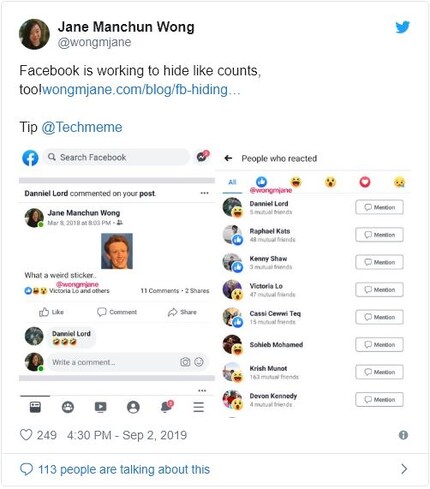Open the post's three-dot options menu
Screen dimensions: 430x489
[204, 193]
